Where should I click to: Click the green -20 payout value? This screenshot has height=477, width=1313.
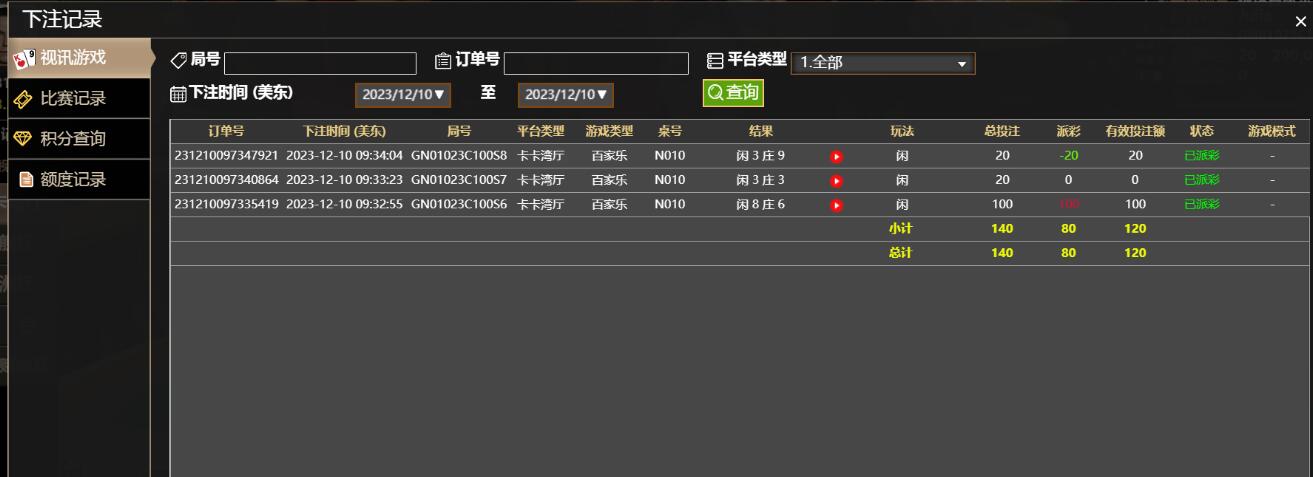pyautogui.click(x=1068, y=156)
